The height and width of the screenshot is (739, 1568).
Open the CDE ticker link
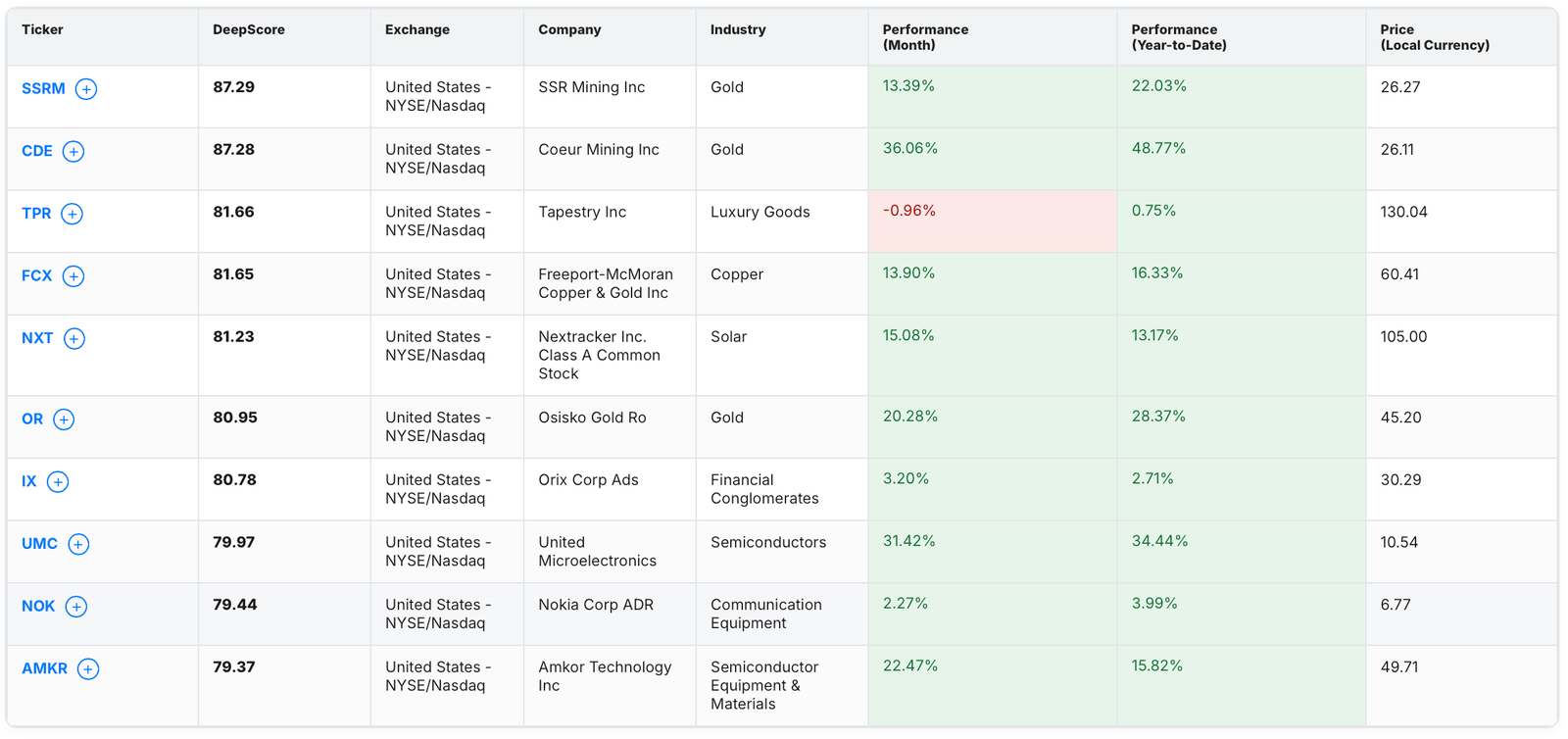coord(37,152)
